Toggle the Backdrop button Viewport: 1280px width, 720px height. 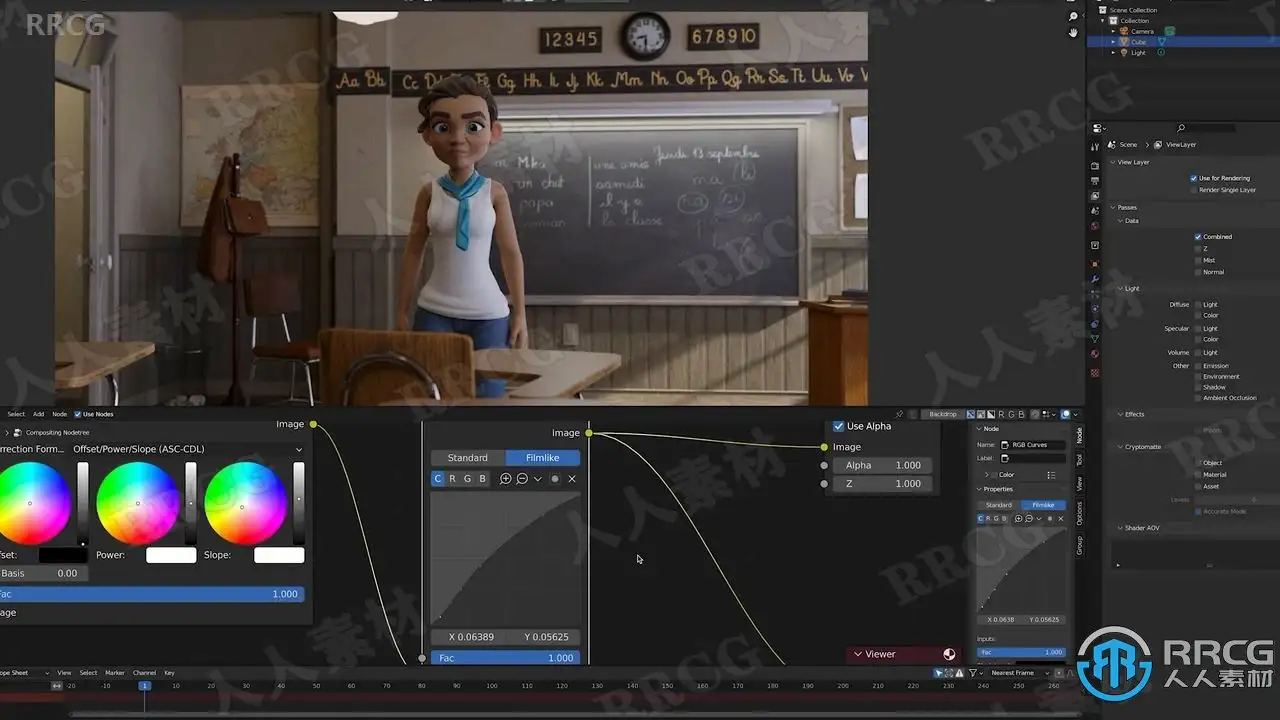tap(943, 414)
